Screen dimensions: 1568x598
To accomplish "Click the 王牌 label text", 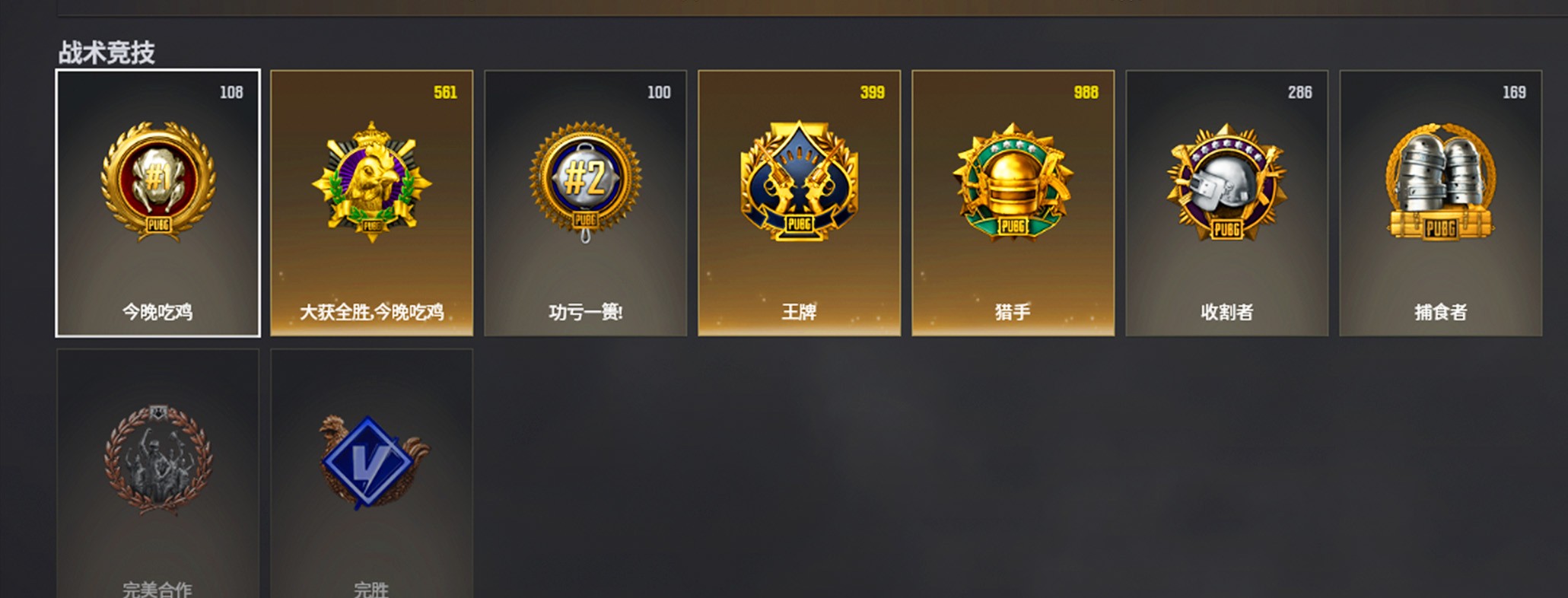I will coord(799,312).
